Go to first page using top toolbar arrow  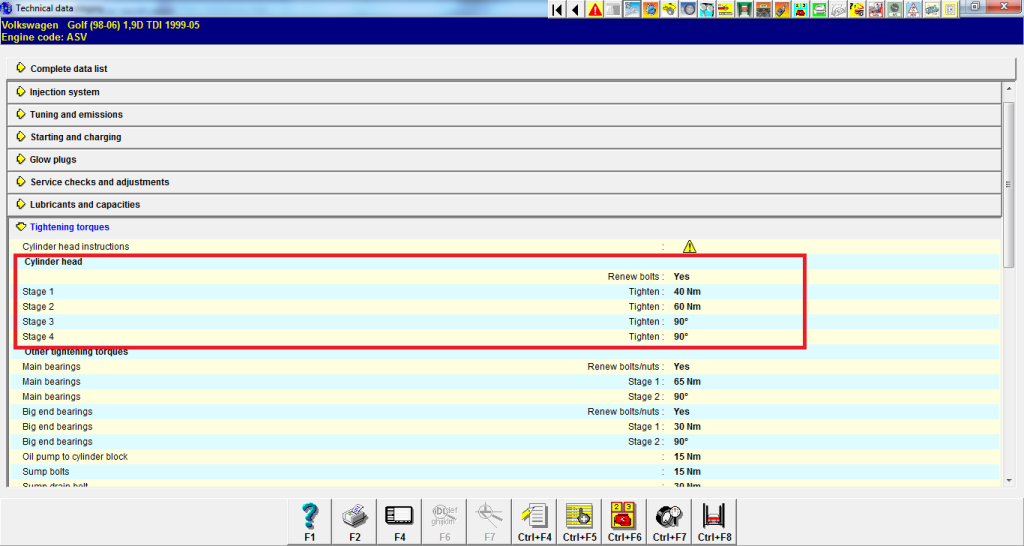coord(558,10)
